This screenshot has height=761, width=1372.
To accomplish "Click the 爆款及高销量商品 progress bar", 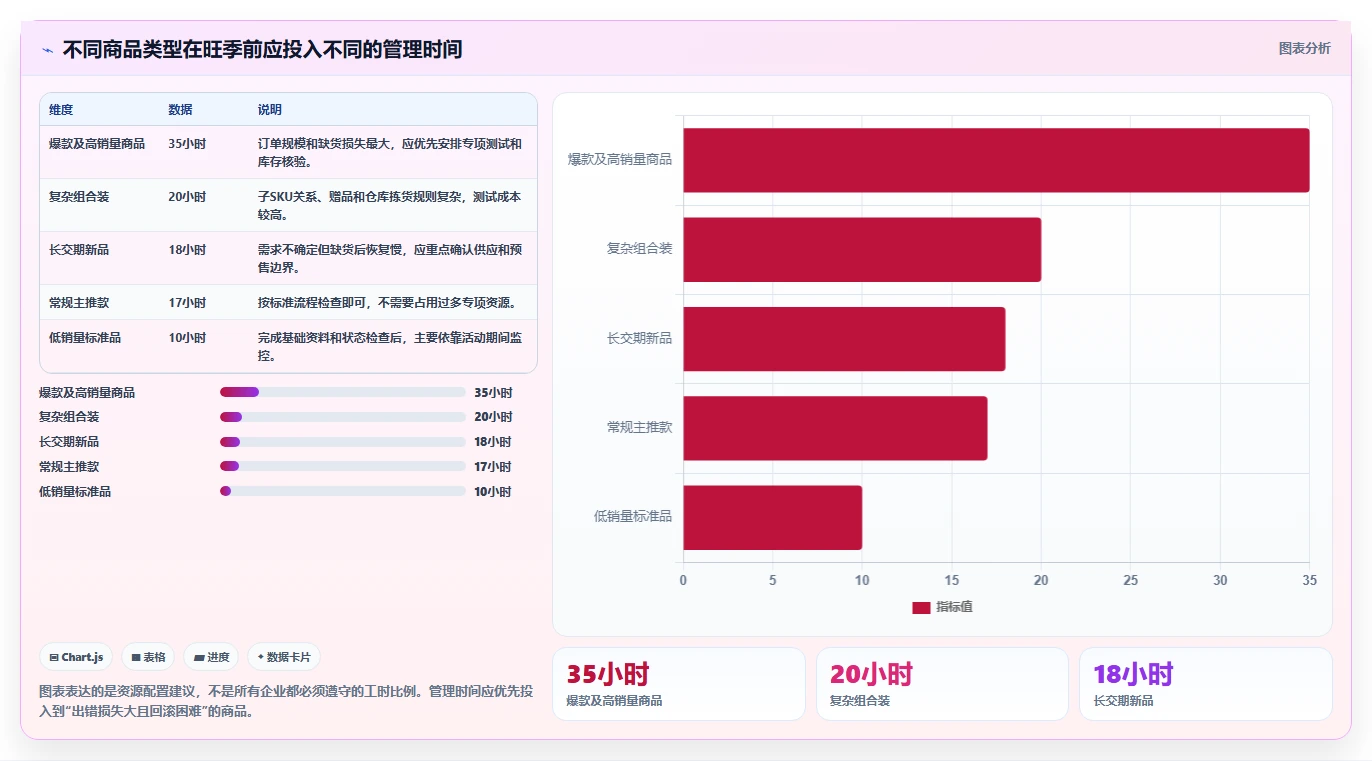I will tap(343, 392).
